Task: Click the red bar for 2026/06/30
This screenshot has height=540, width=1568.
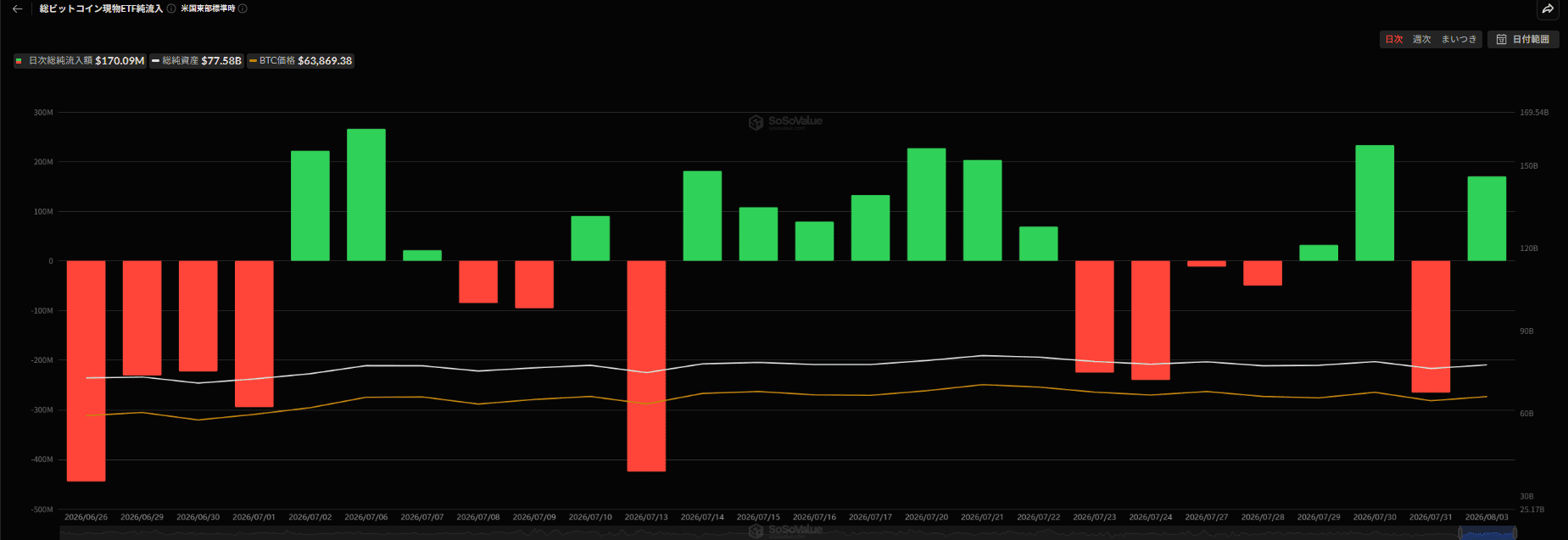Action: point(198,315)
